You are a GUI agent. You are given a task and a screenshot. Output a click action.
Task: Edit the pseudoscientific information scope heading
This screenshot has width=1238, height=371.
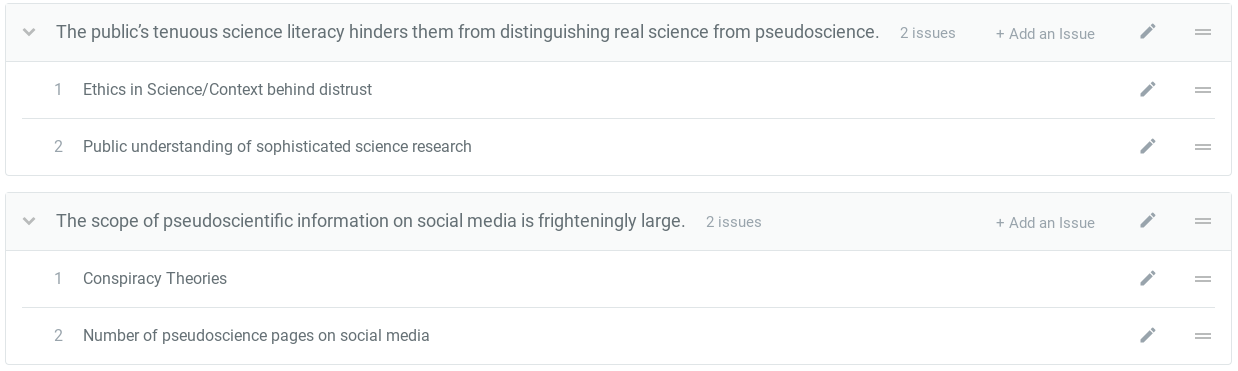[x=1148, y=221]
